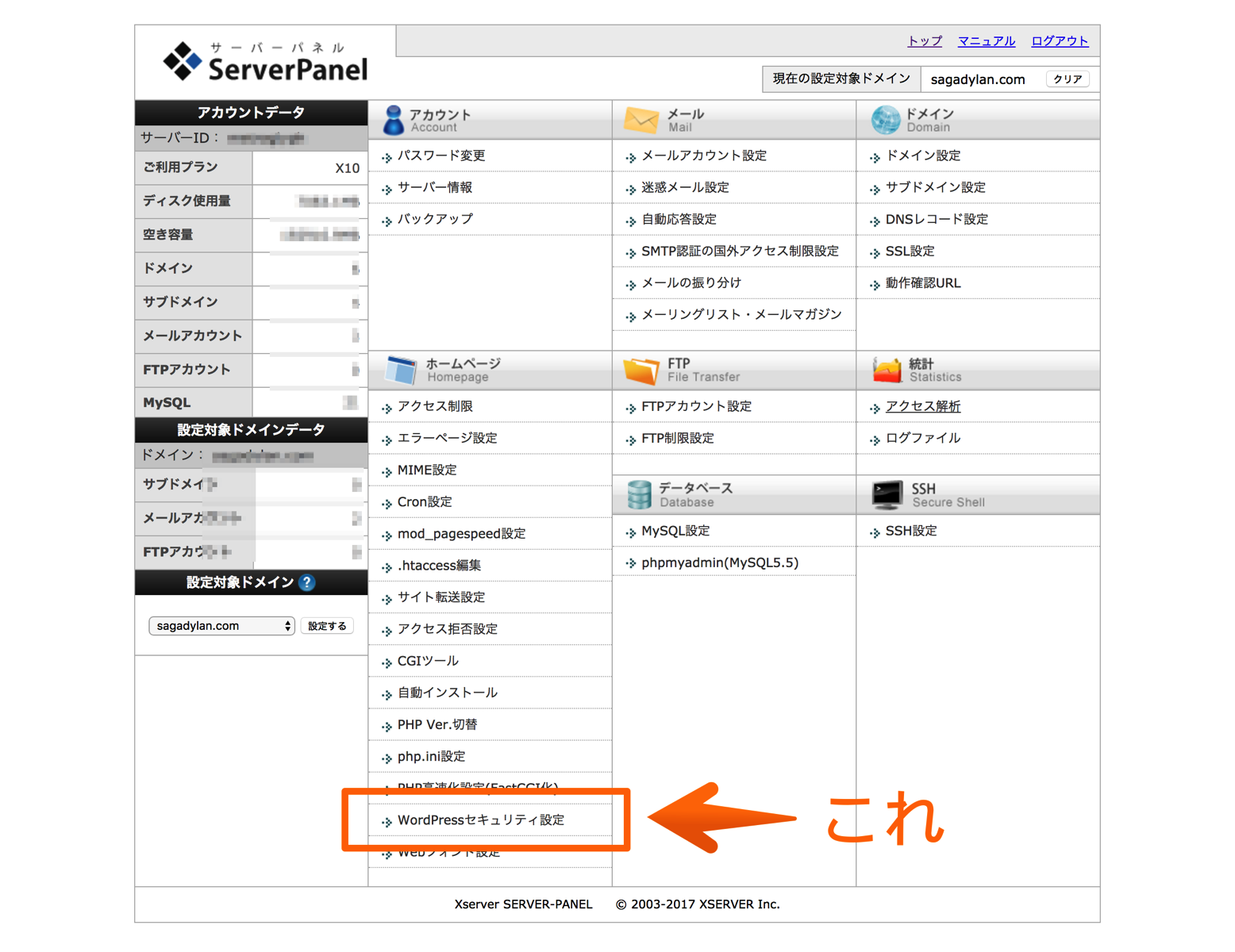Open SMTP認証の国外アクセス制限設定
This screenshot has width=1235, height=952.
coord(740,251)
